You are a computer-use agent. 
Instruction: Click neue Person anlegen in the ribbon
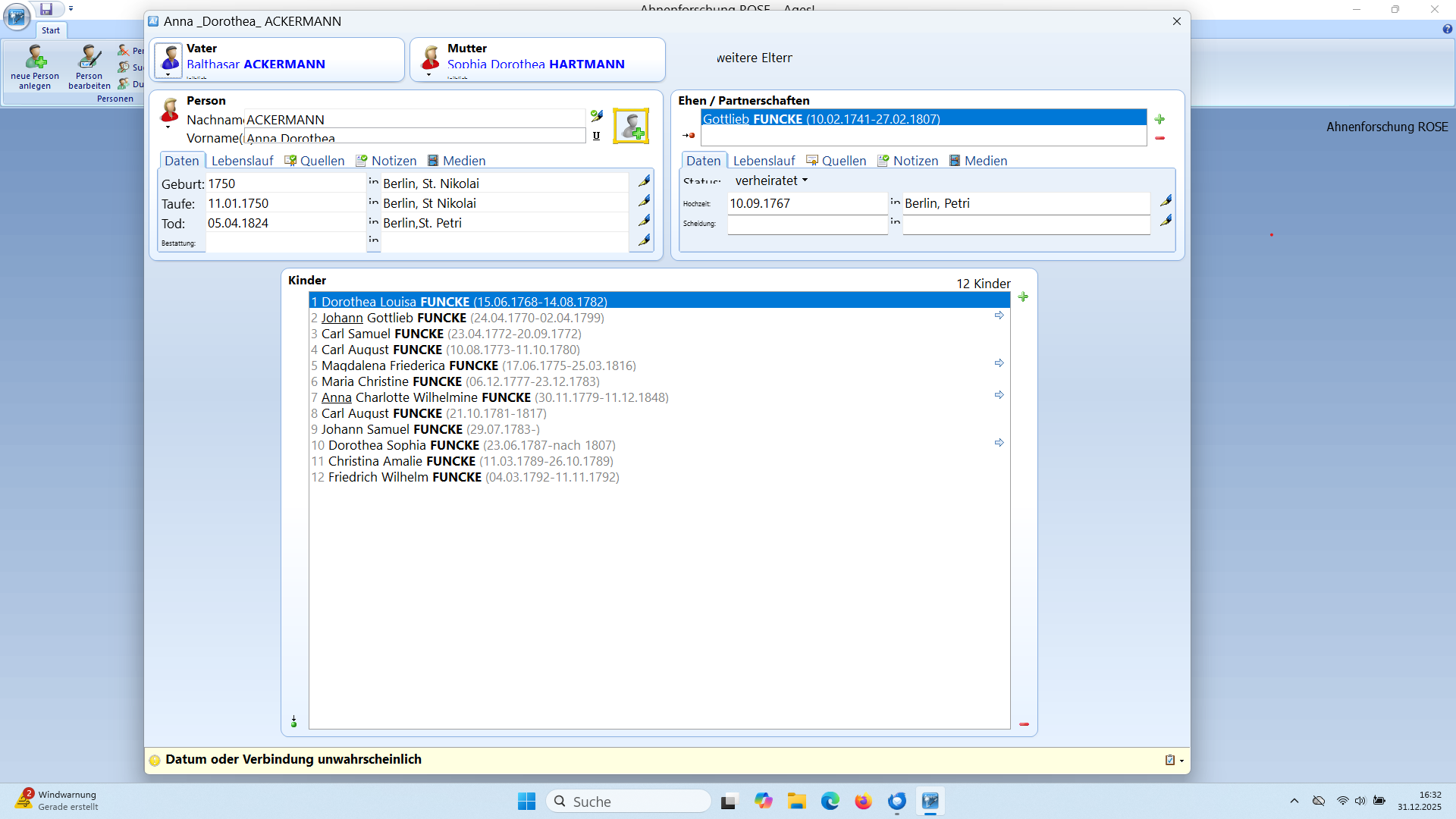tap(35, 67)
